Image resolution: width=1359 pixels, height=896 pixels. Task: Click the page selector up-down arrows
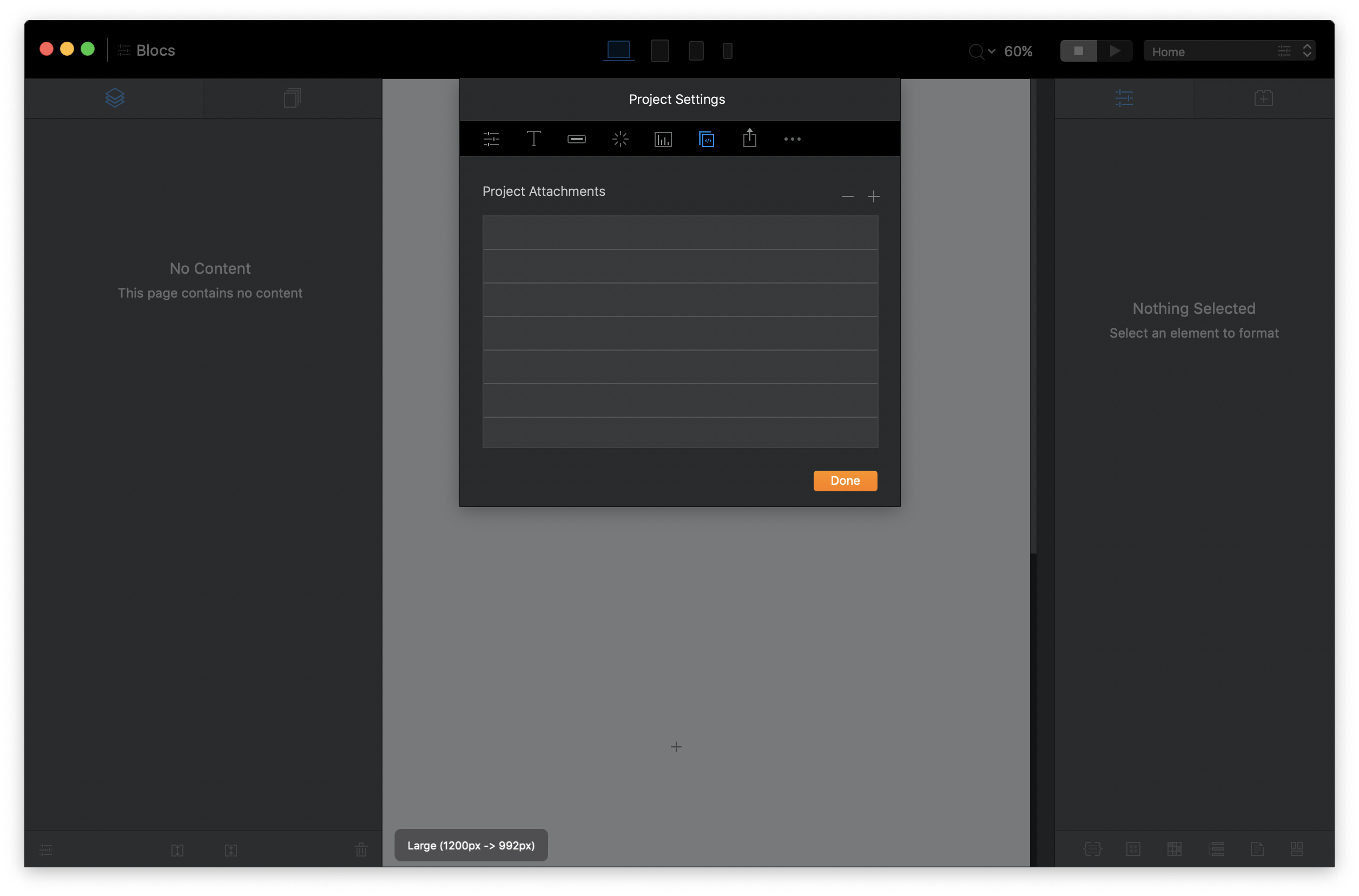1307,51
